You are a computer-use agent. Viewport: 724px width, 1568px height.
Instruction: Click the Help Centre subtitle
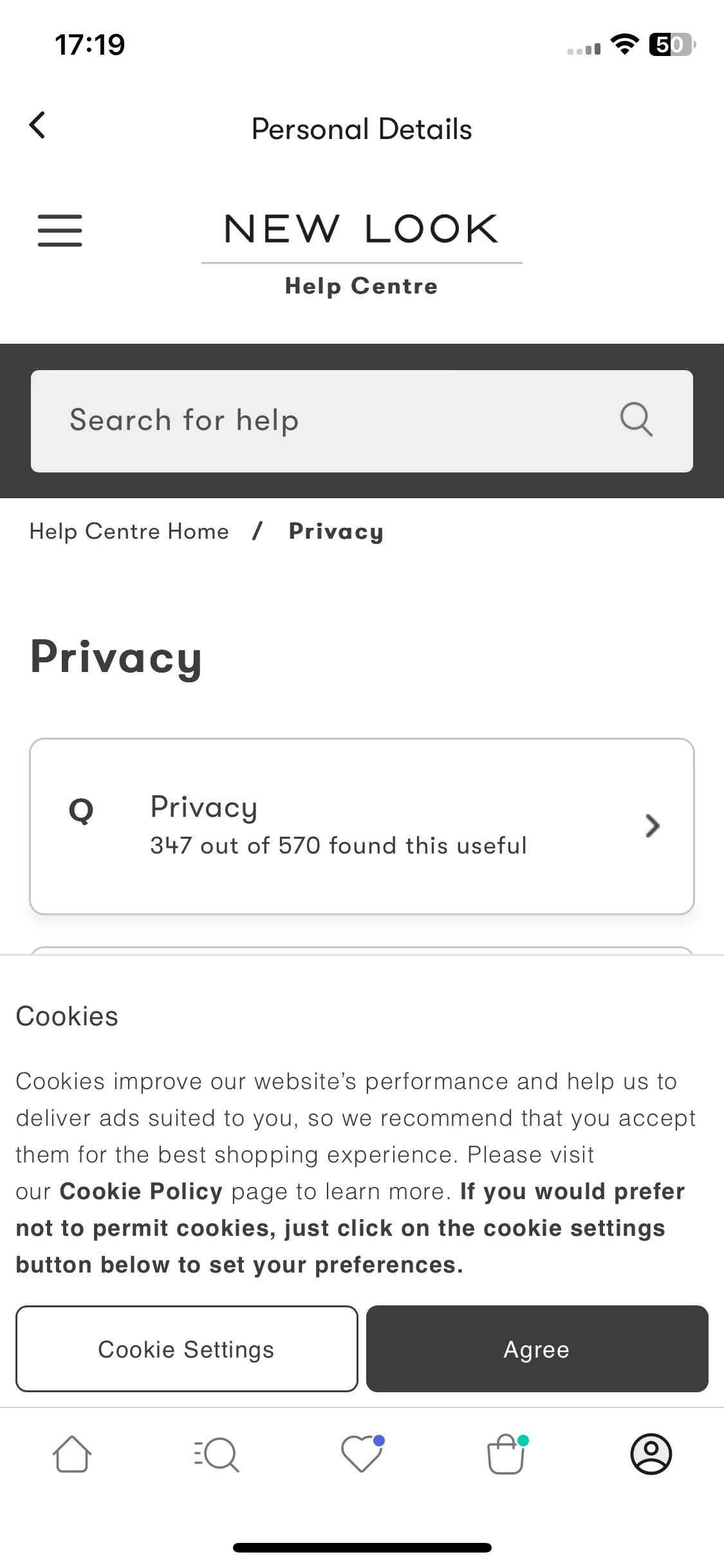(362, 286)
